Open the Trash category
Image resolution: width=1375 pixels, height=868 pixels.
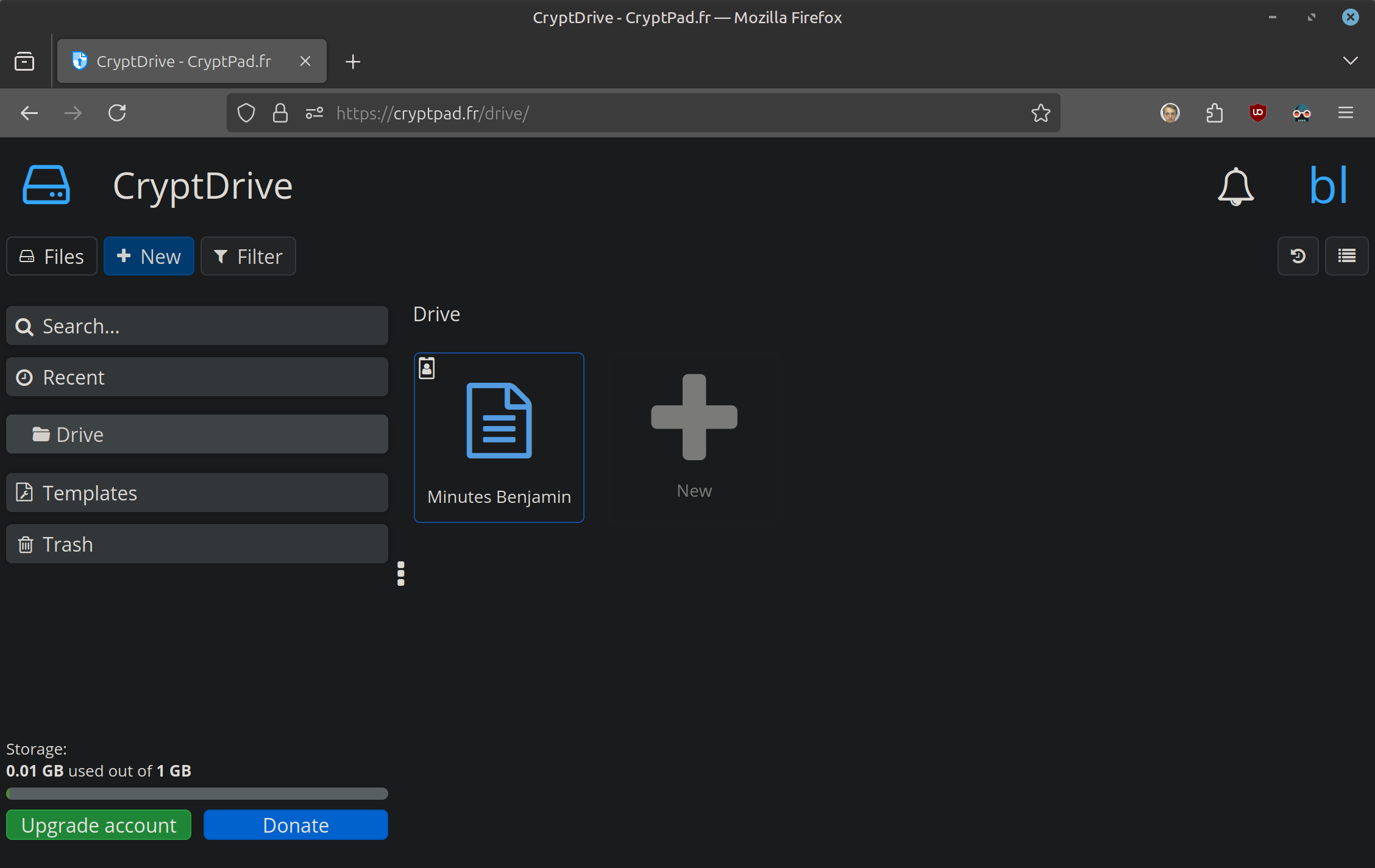[x=197, y=544]
